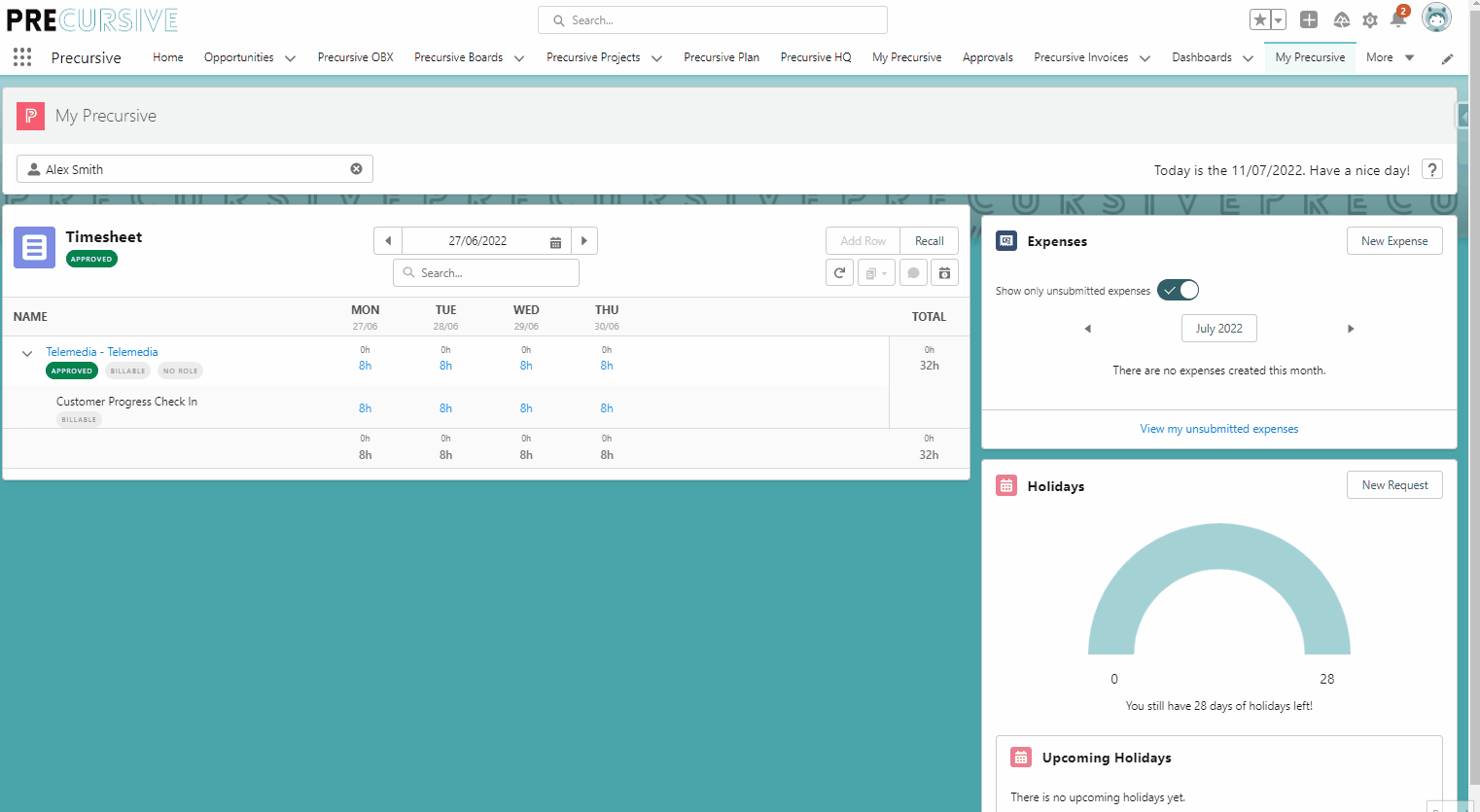Clear Alex Smith from the user field
1480x812 pixels.
356,169
